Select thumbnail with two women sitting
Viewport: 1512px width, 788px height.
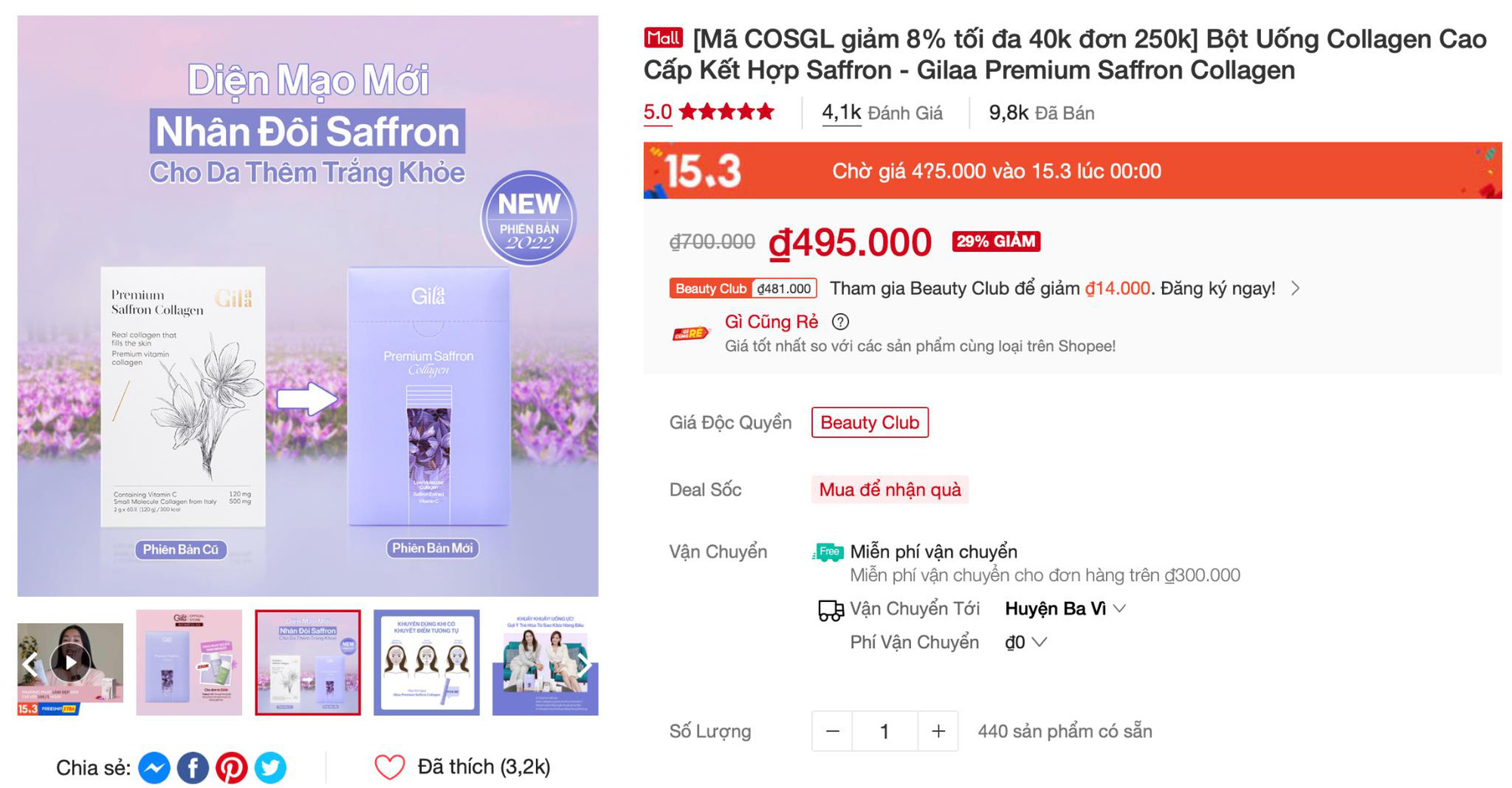pos(545,662)
